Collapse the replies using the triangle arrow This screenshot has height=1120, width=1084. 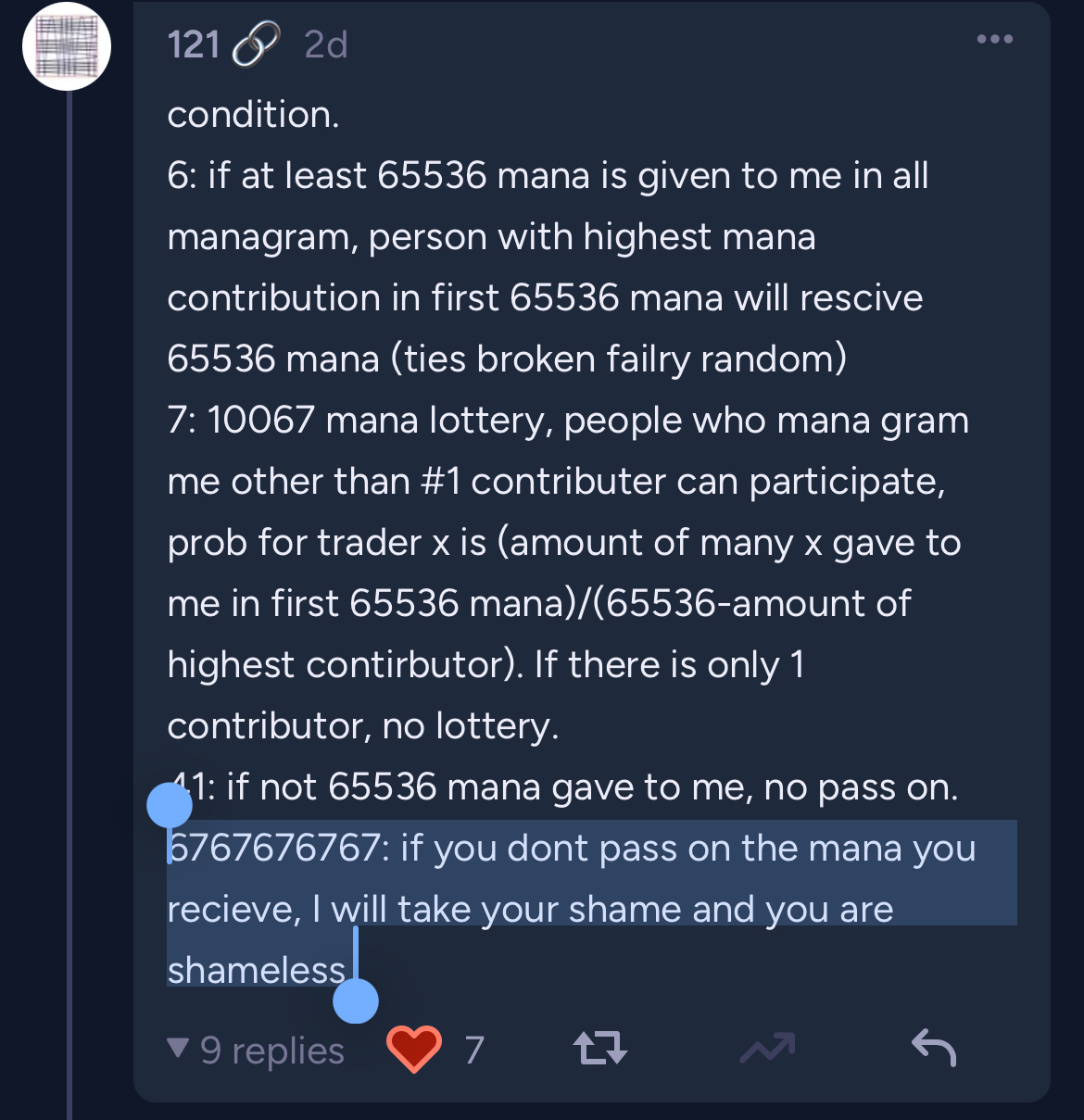[x=177, y=1049]
